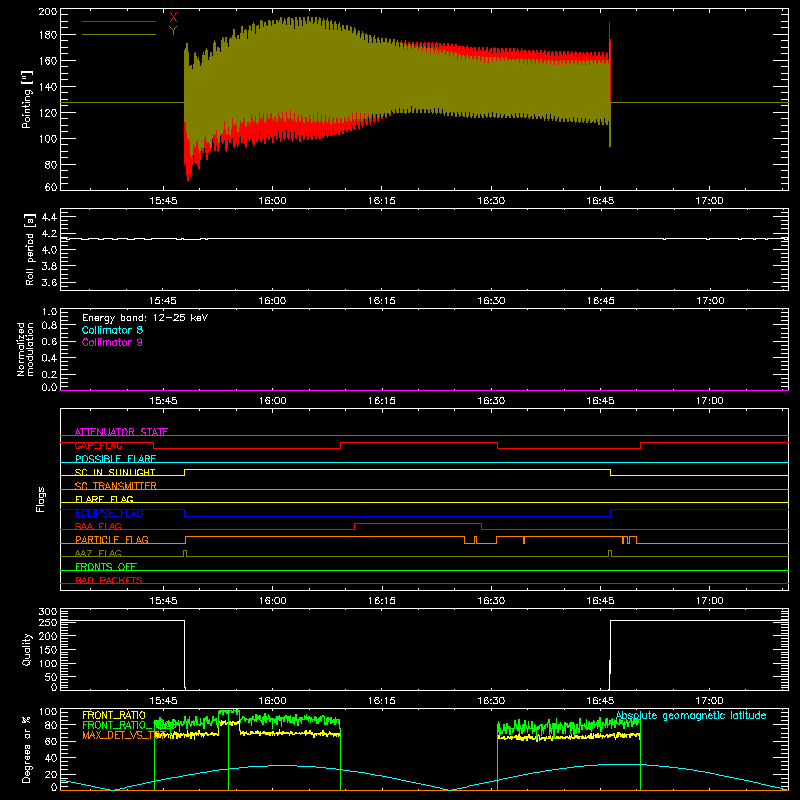The image size is (800, 800).
Task: Click the 16:00 time label under Normalized modulation plot
Action: coord(272,401)
